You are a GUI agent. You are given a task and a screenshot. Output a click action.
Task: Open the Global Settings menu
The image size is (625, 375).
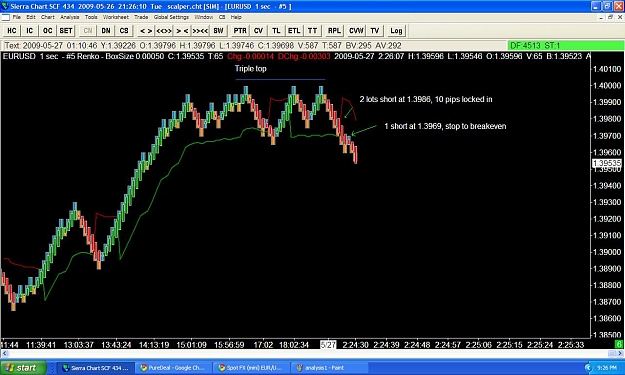coord(171,17)
